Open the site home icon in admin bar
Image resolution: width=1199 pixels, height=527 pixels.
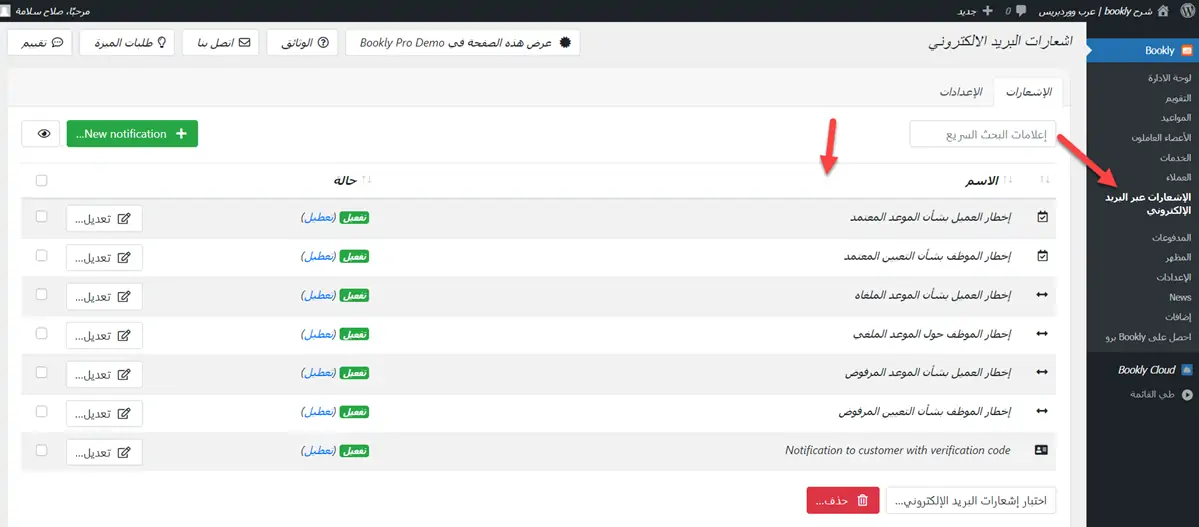pyautogui.click(x=1164, y=11)
